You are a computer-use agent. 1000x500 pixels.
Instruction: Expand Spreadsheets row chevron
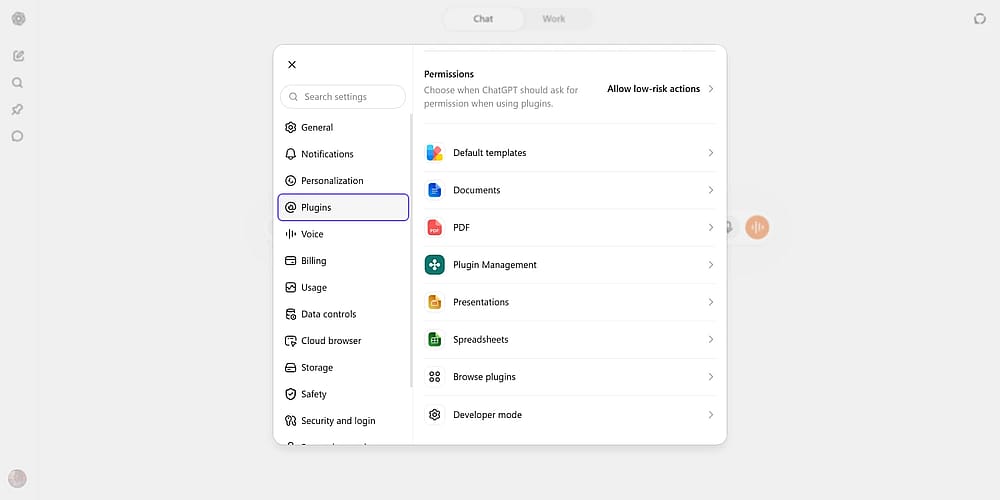point(710,339)
